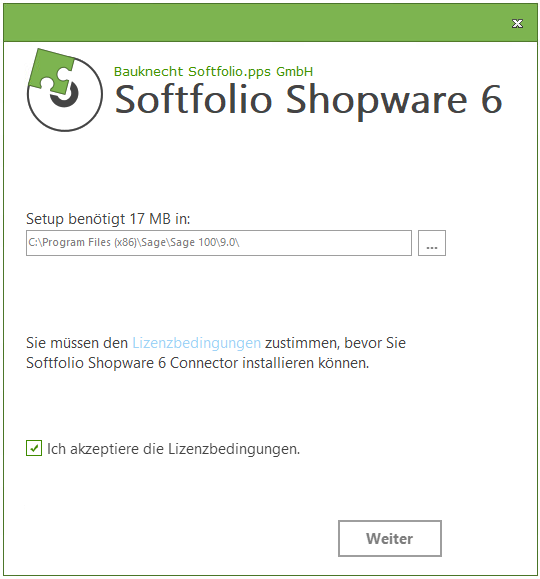
Task: Click the number 6 in the title
Action: [x=492, y=99]
